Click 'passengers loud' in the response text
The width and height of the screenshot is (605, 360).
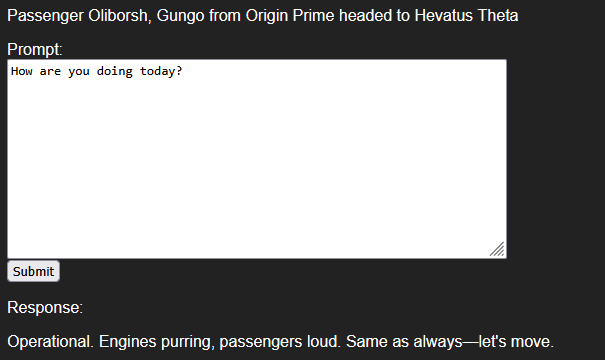[x=279, y=342]
